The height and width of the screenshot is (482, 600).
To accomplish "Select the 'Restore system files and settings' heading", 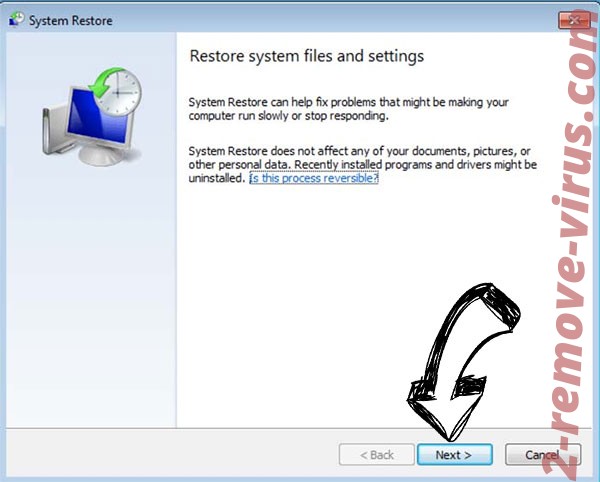I will [x=307, y=56].
